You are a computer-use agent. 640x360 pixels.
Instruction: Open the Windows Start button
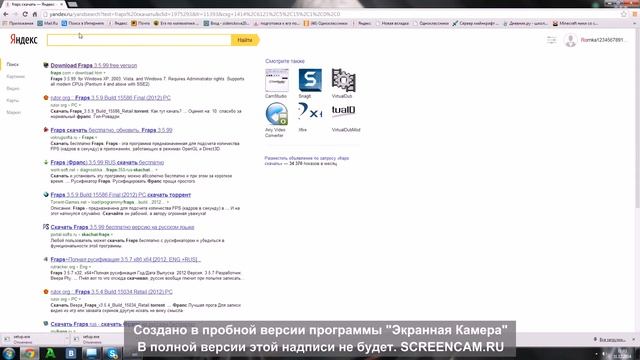[9, 353]
